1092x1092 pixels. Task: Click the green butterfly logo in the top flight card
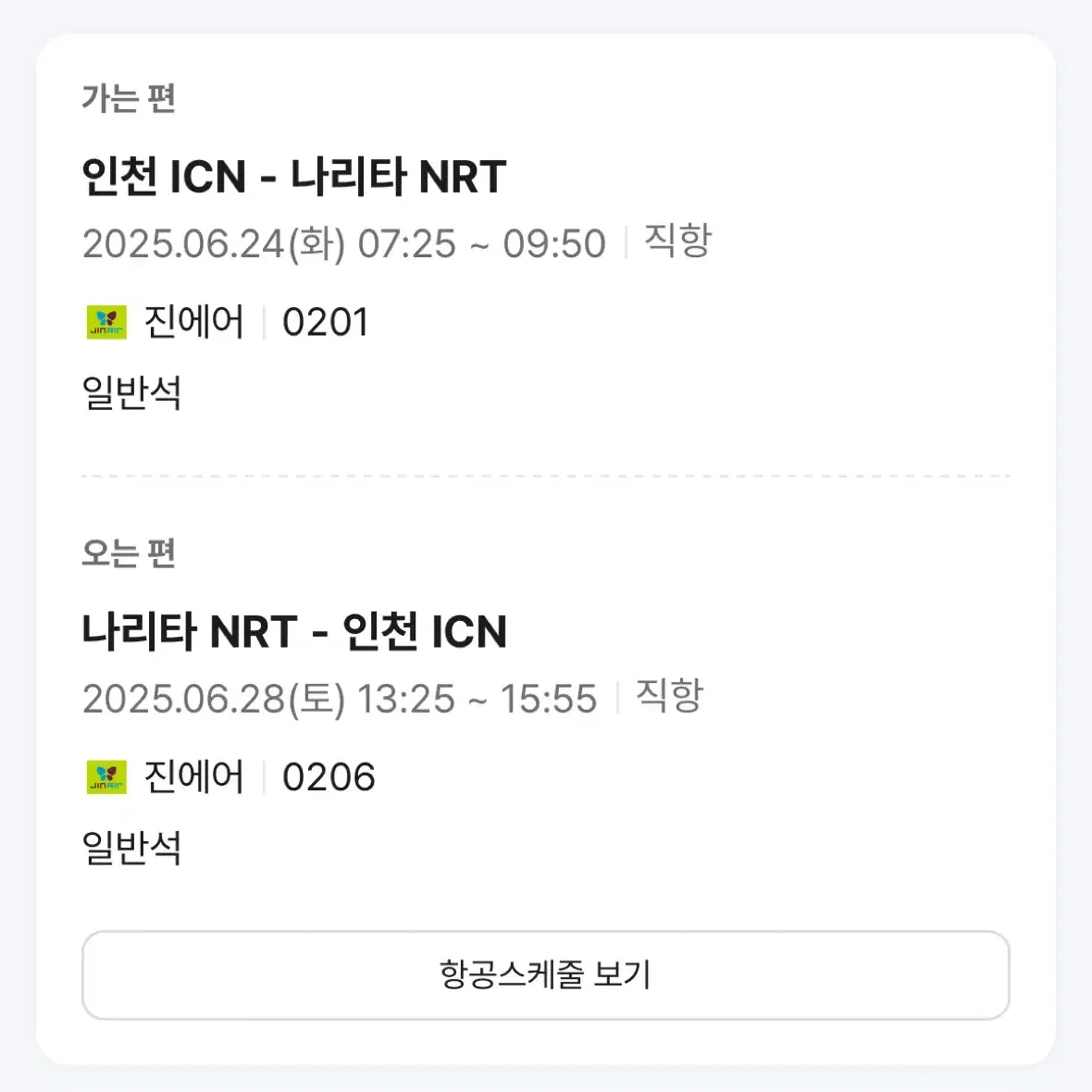click(x=104, y=323)
